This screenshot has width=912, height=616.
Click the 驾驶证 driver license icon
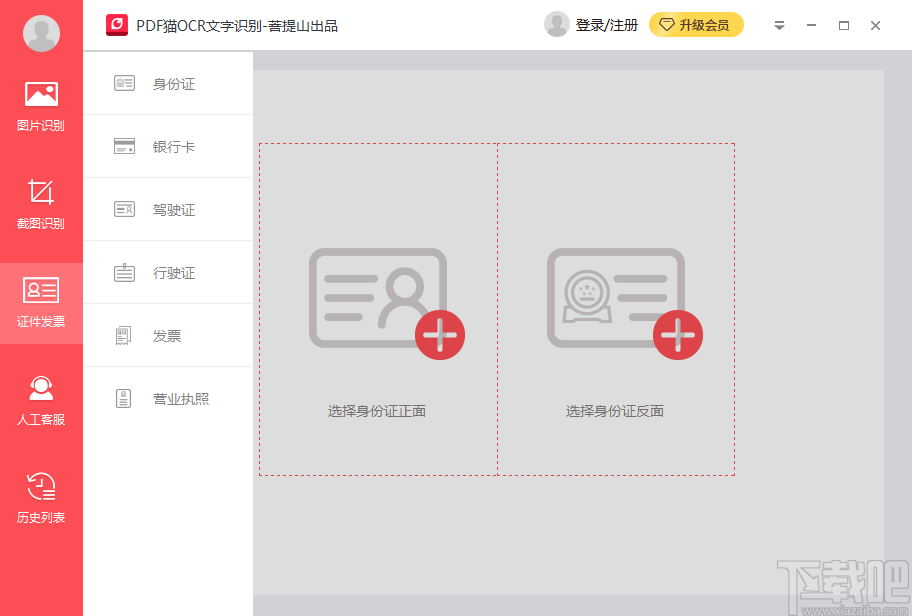click(124, 209)
